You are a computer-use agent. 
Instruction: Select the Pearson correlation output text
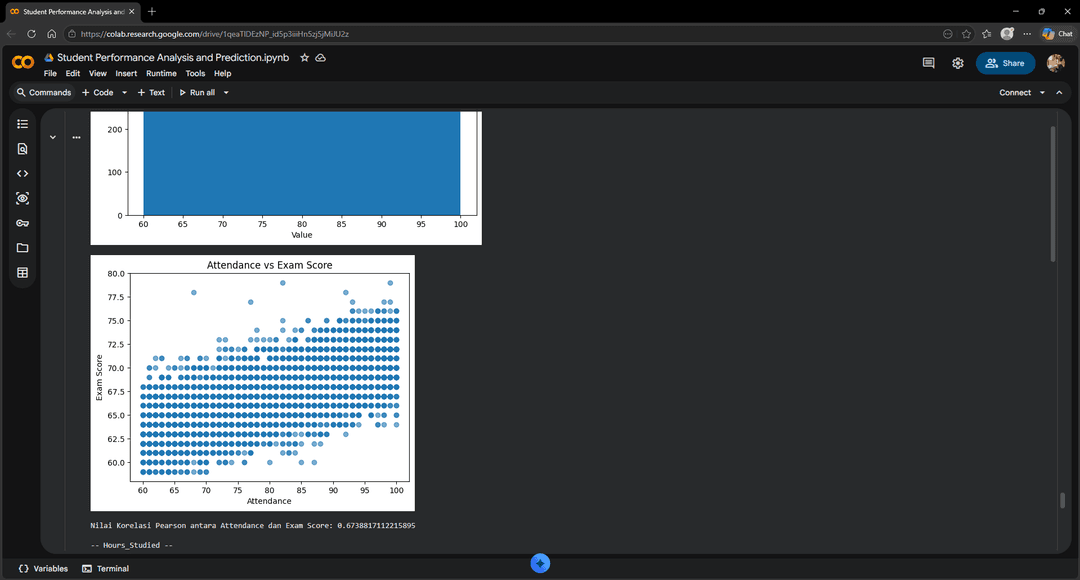pos(252,526)
